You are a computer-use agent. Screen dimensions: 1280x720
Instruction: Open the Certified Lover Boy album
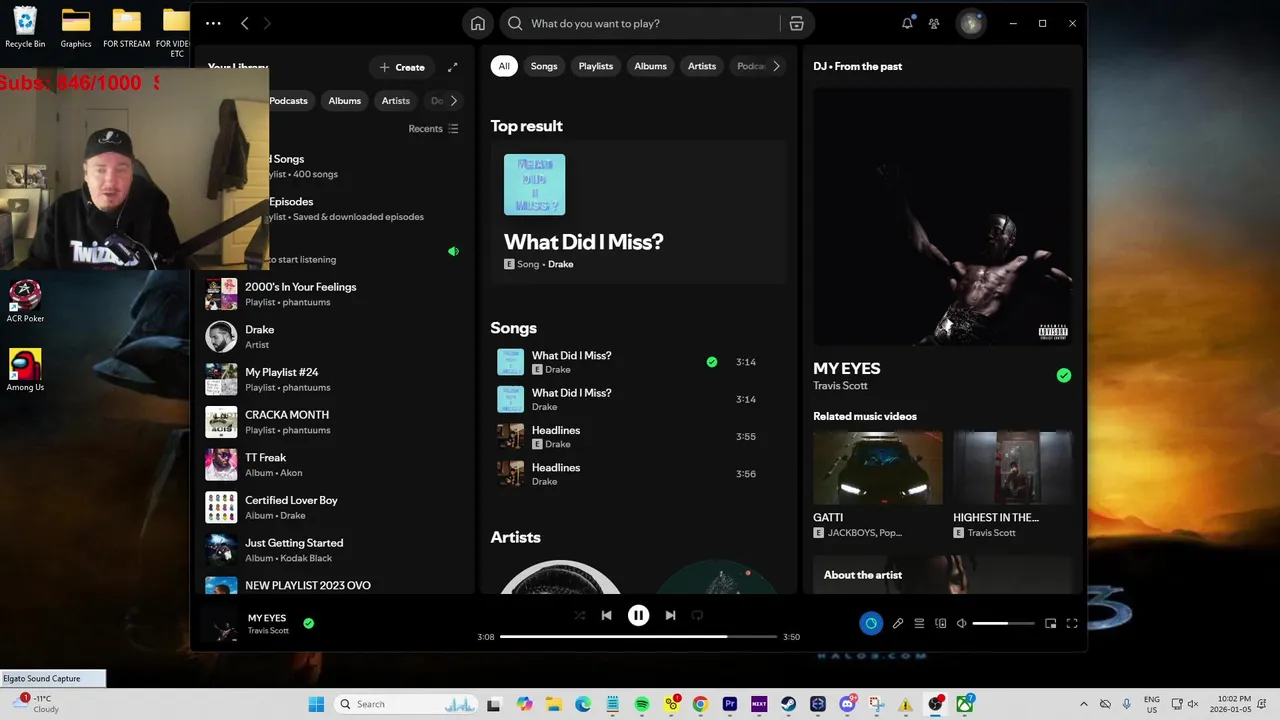click(335, 507)
